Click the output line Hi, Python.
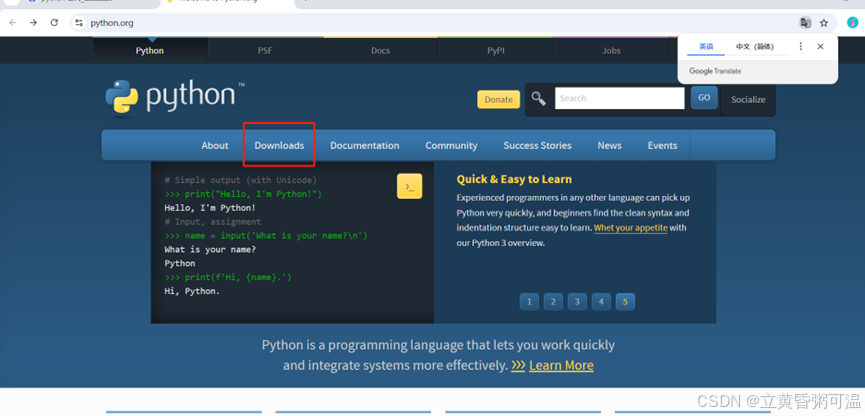This screenshot has height=416, width=865. tap(192, 291)
